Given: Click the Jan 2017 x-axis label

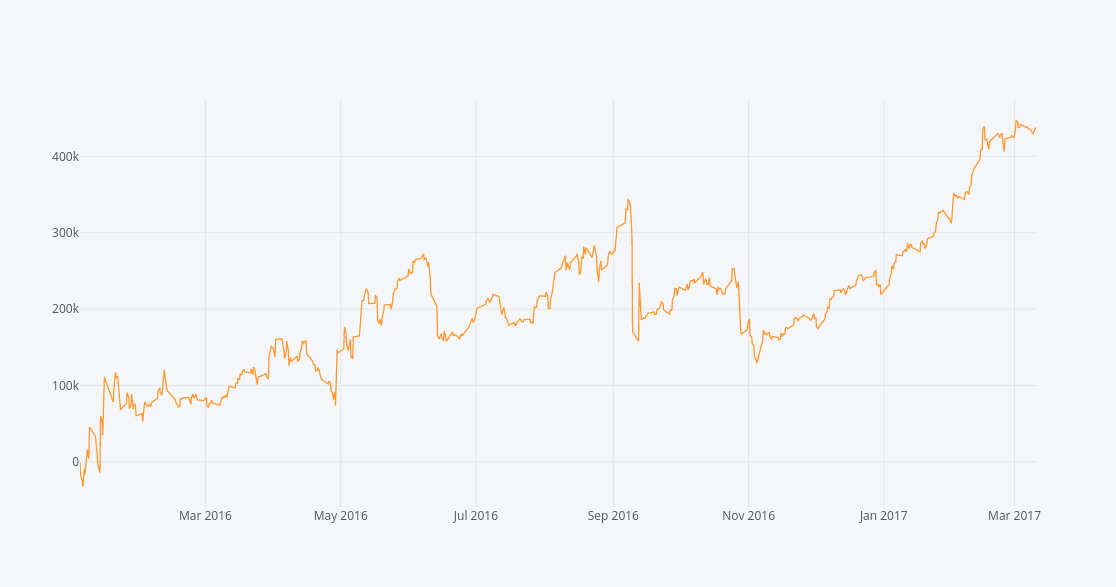Looking at the screenshot, I should tap(883, 516).
